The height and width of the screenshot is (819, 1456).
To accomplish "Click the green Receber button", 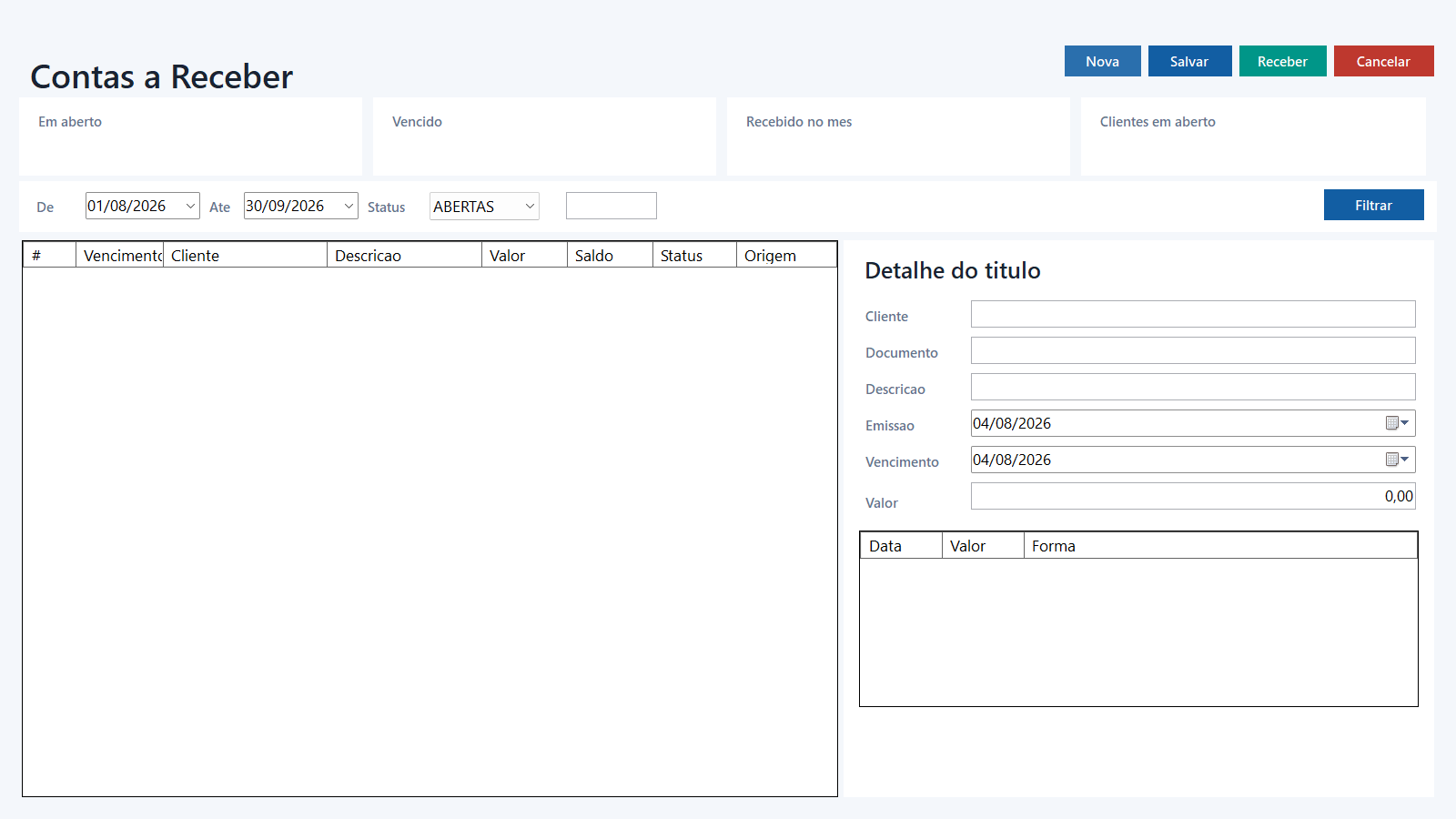I will point(1282,61).
